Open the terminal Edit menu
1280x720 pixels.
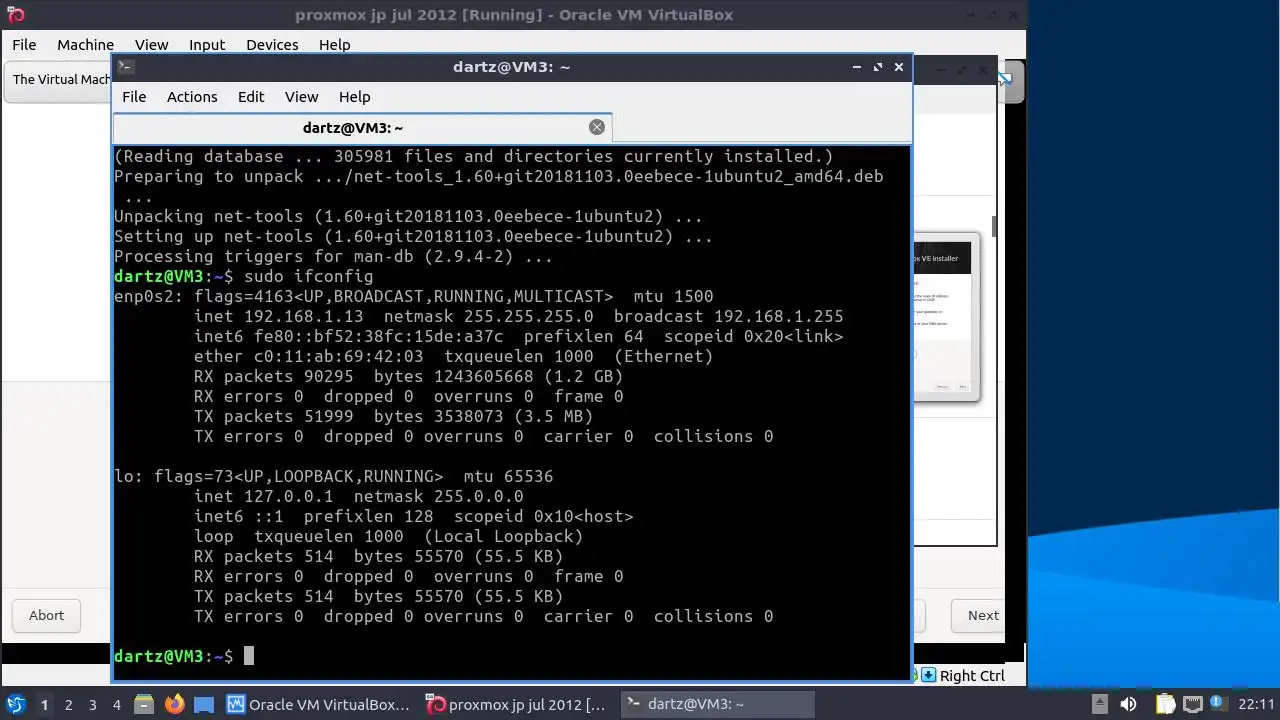pyautogui.click(x=251, y=97)
